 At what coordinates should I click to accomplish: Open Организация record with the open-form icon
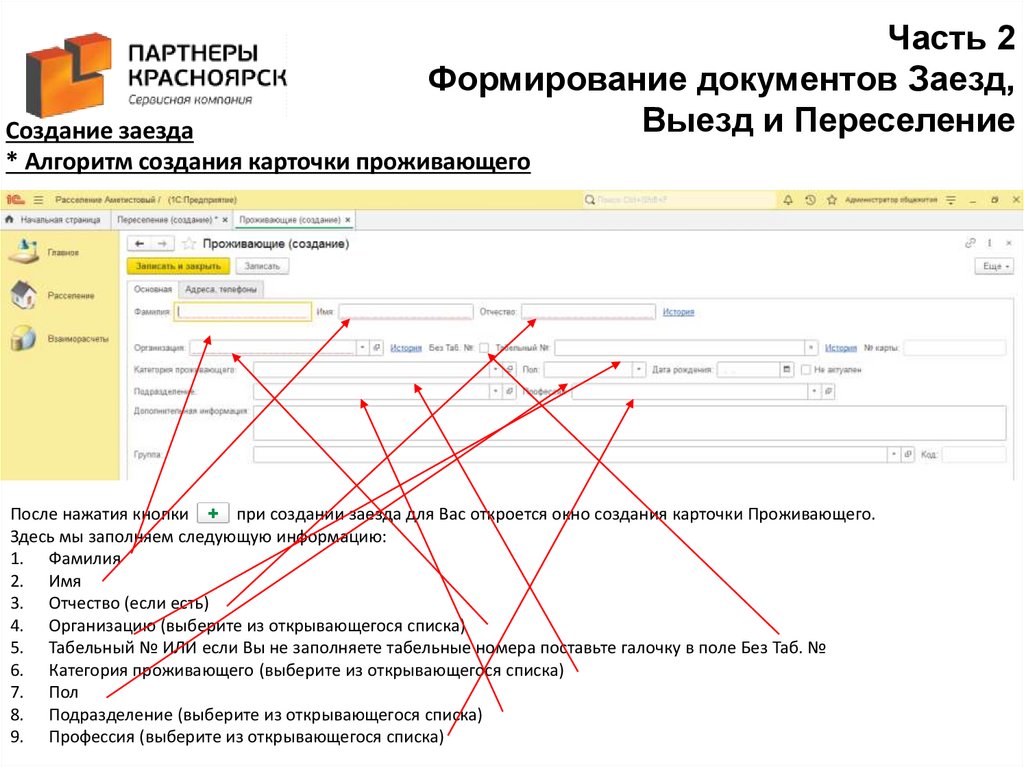(377, 348)
